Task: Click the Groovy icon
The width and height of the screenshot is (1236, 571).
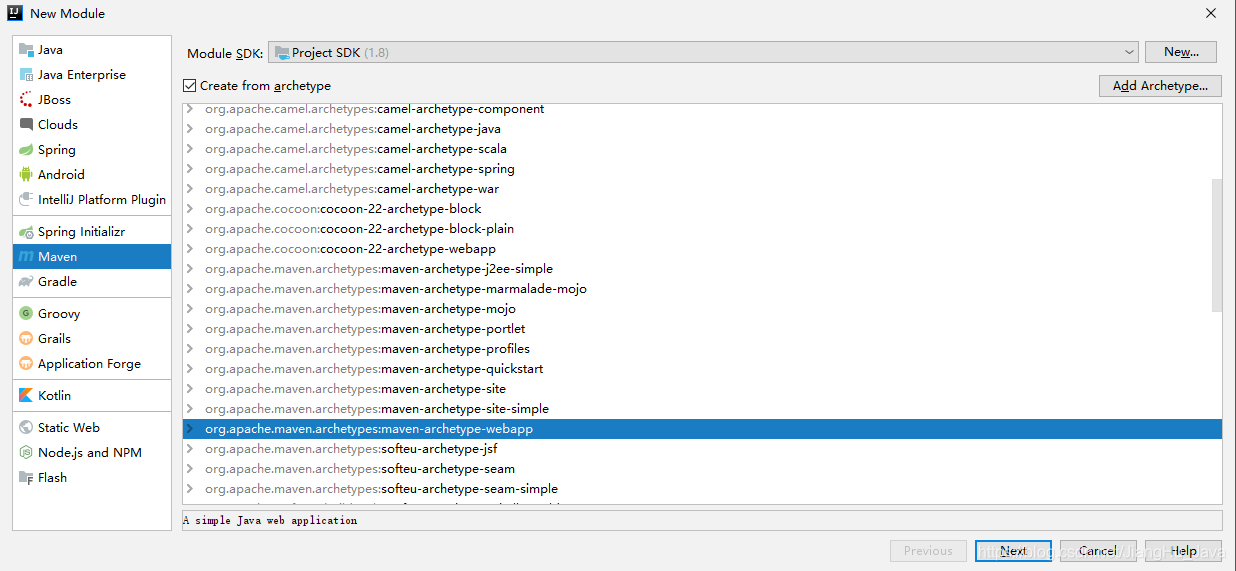Action: click(26, 314)
